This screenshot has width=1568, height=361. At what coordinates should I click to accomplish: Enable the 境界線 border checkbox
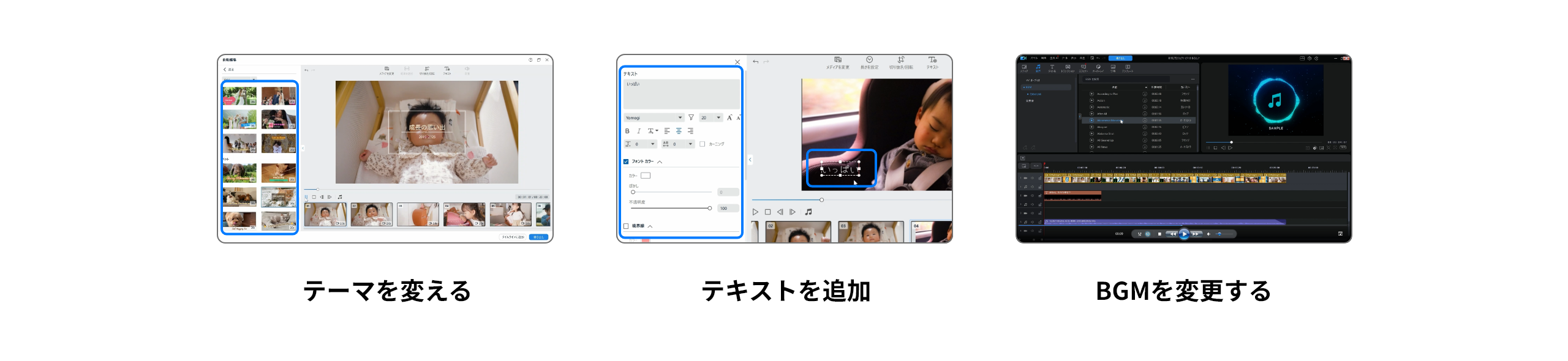pyautogui.click(x=626, y=226)
